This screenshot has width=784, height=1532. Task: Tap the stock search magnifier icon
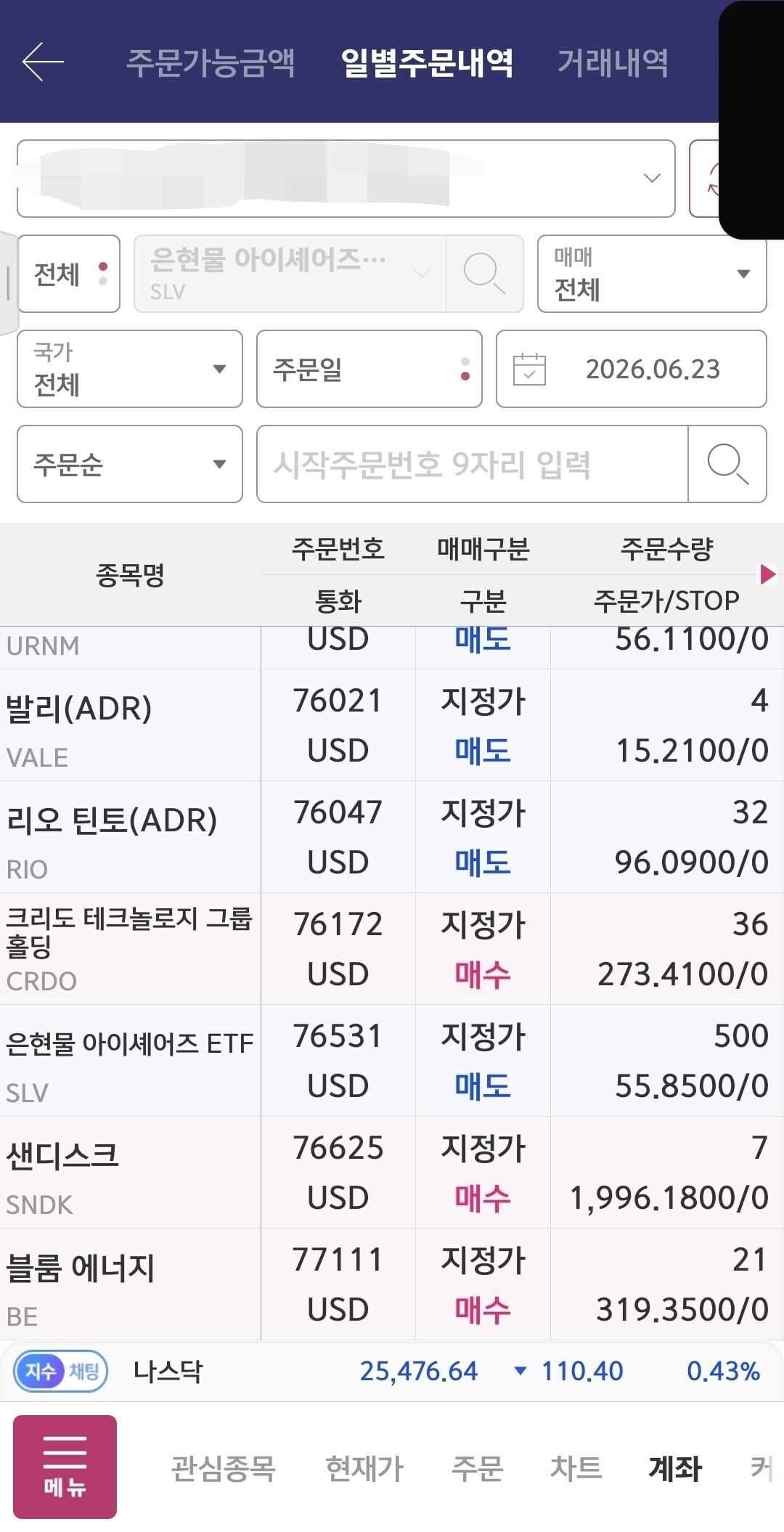(484, 274)
